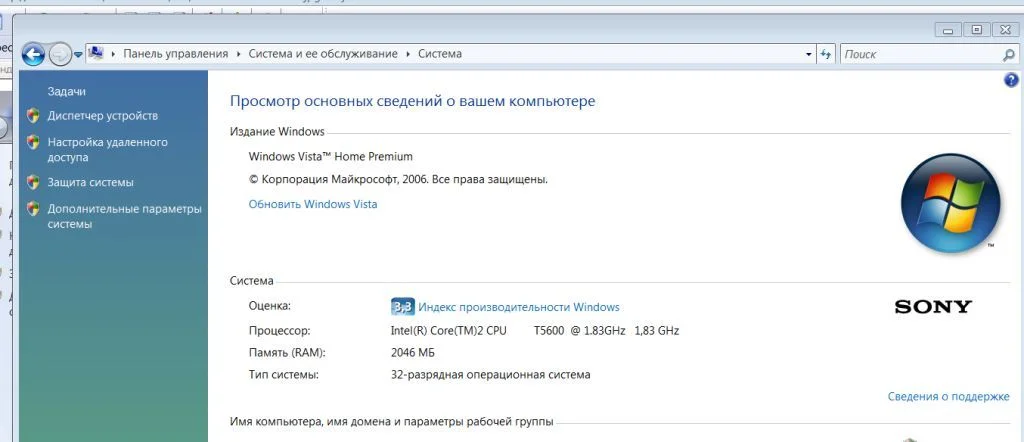This screenshot has height=442, width=1024.
Task: Open help with the blue question icon
Action: point(1010,80)
